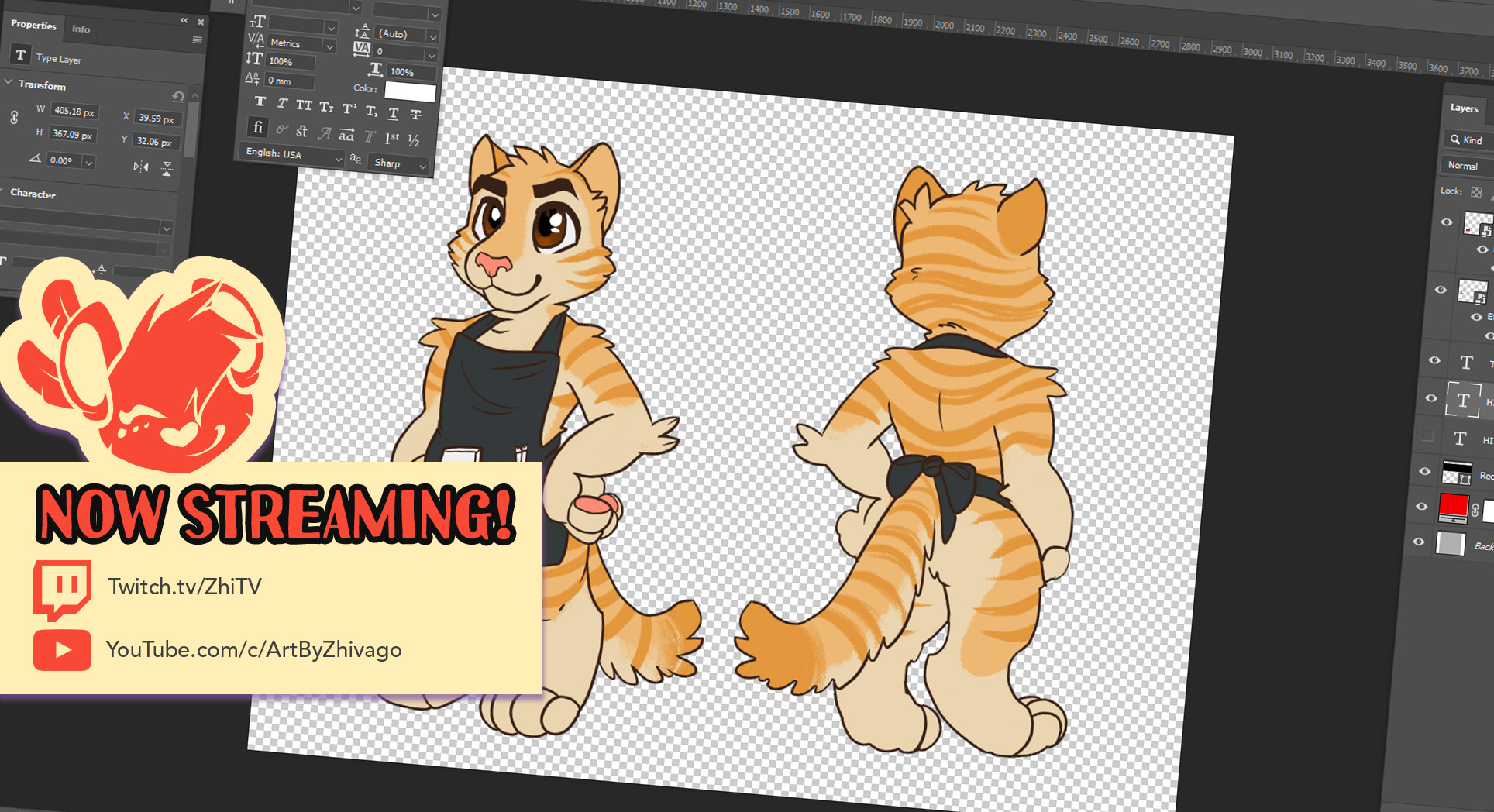This screenshot has width=1494, height=812.
Task: Click the Layers Kind filter search
Action: click(1467, 140)
